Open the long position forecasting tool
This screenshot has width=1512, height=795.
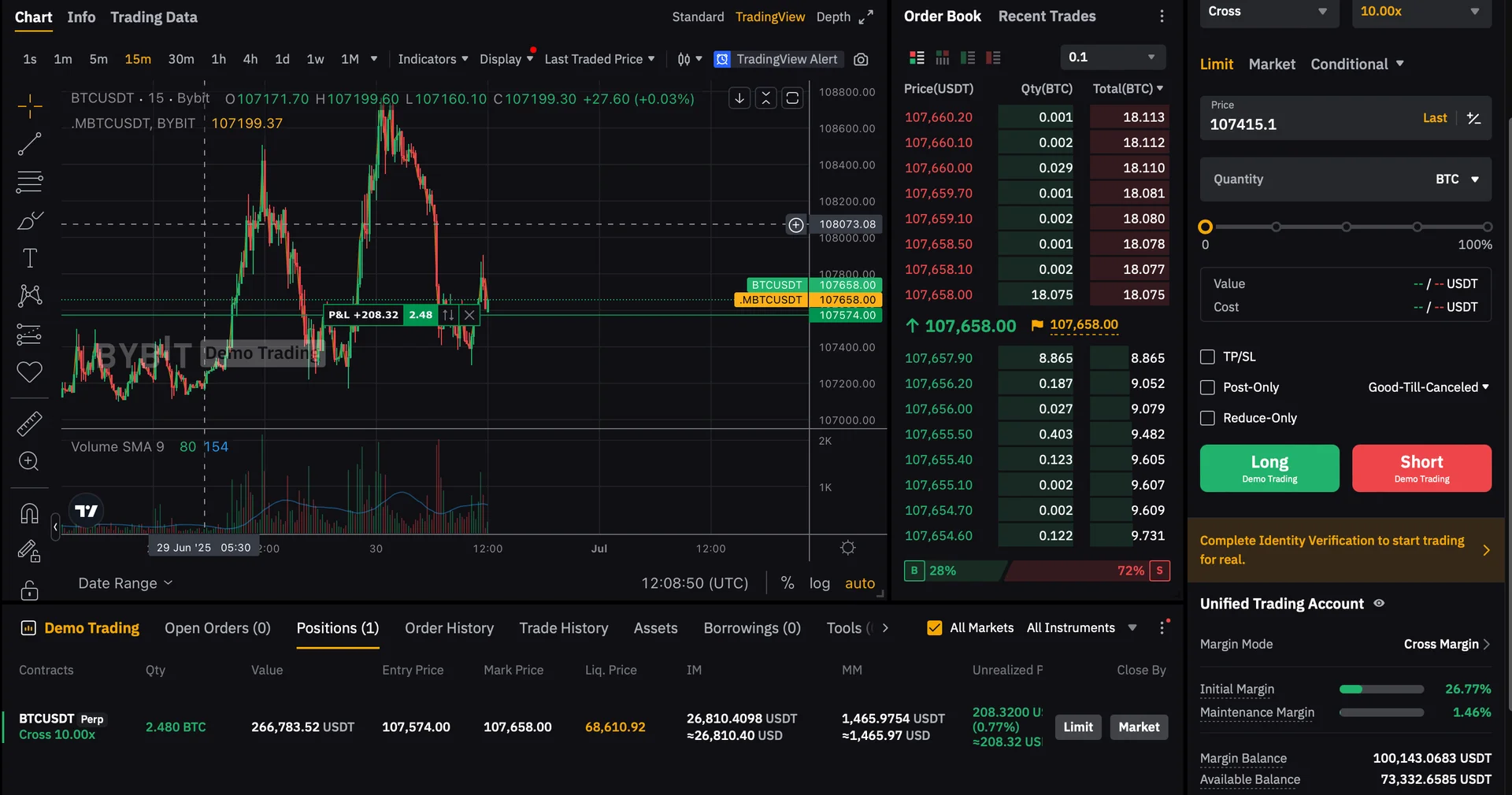29,335
